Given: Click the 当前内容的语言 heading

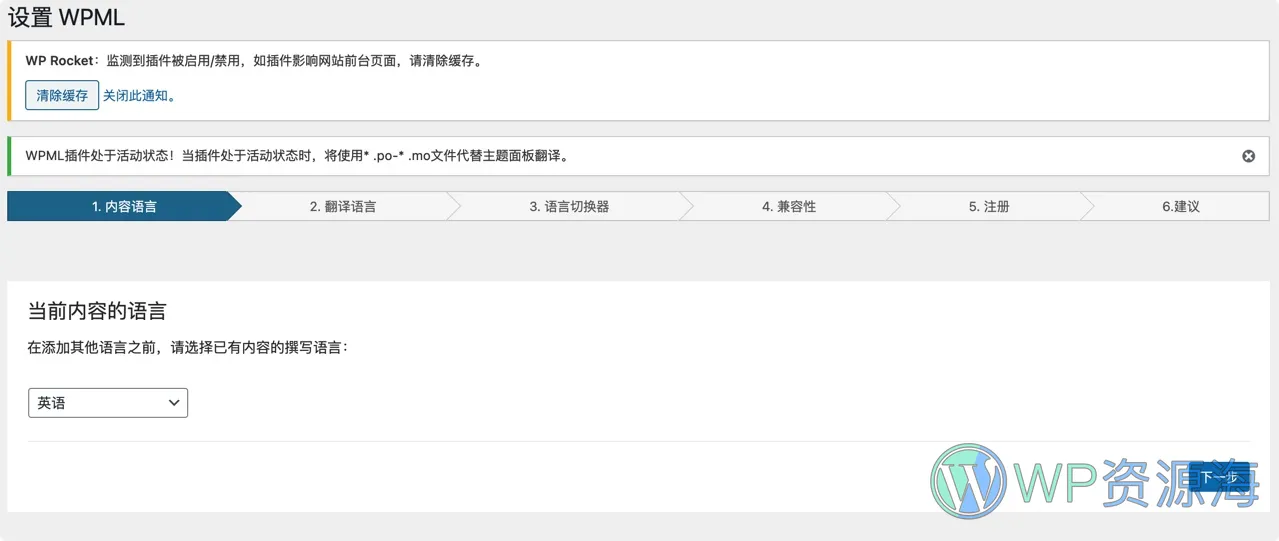Looking at the screenshot, I should 97,311.
